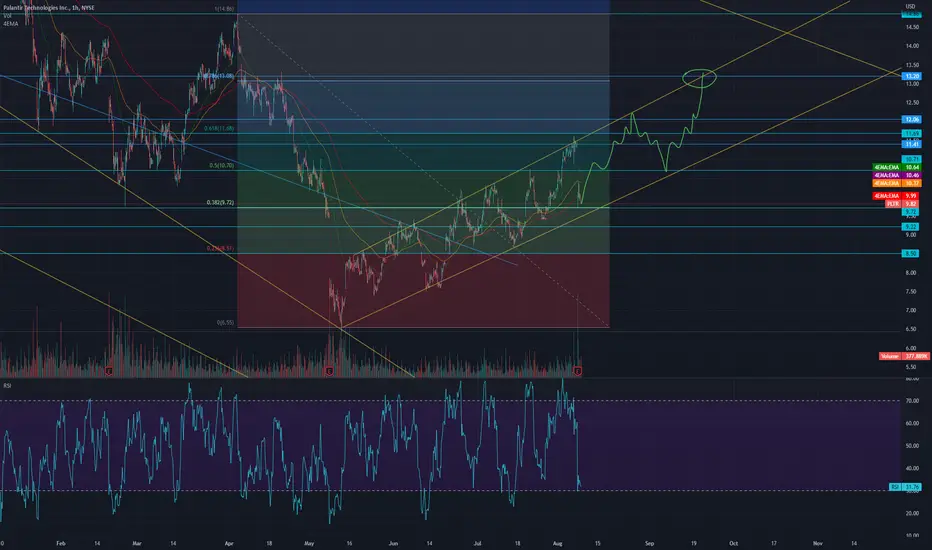Click the red 4EMA:EMA 9.99 label
This screenshot has height=550, width=932.
pos(896,196)
